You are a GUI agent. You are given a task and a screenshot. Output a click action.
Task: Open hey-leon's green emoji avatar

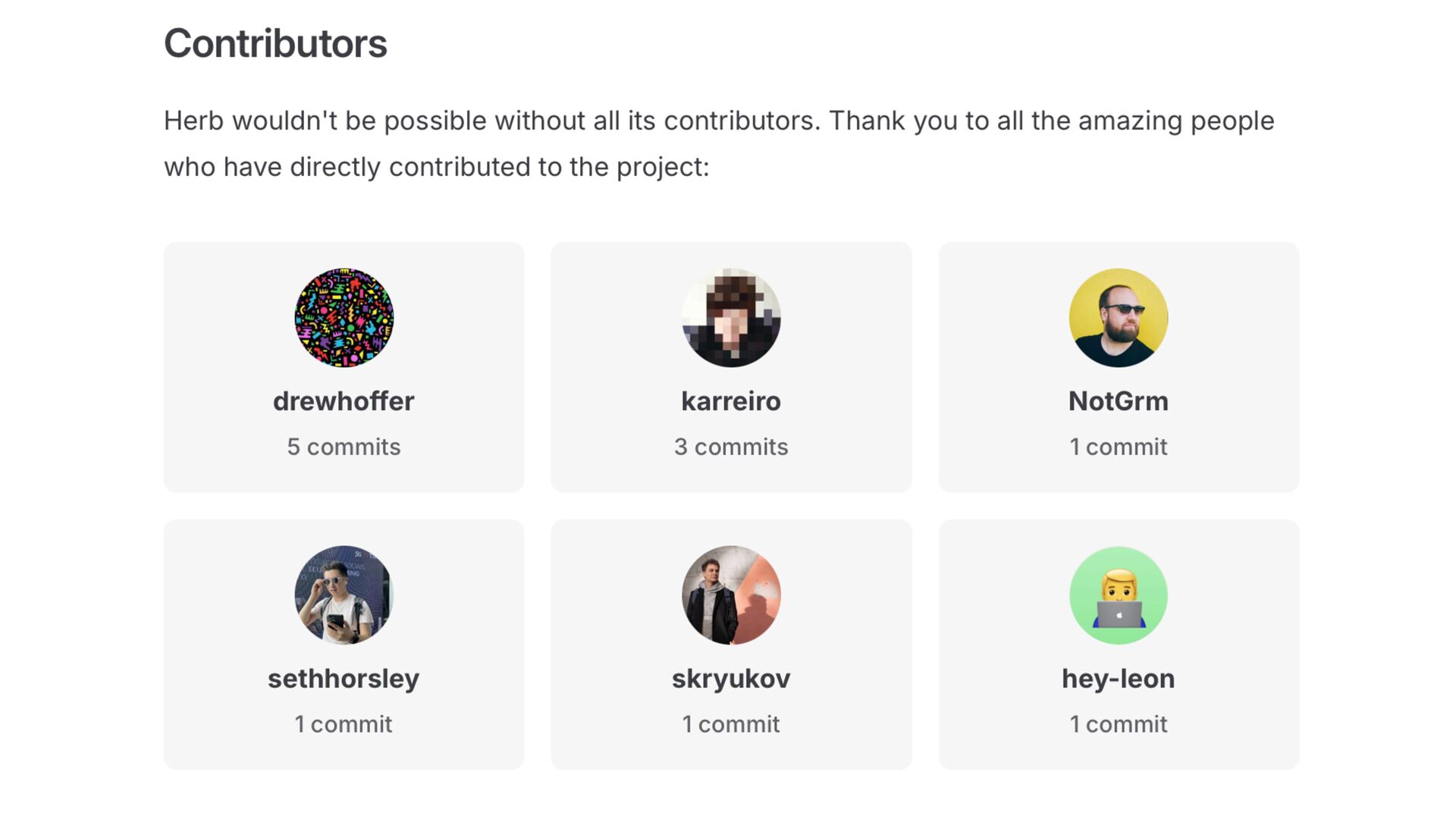pyautogui.click(x=1119, y=595)
